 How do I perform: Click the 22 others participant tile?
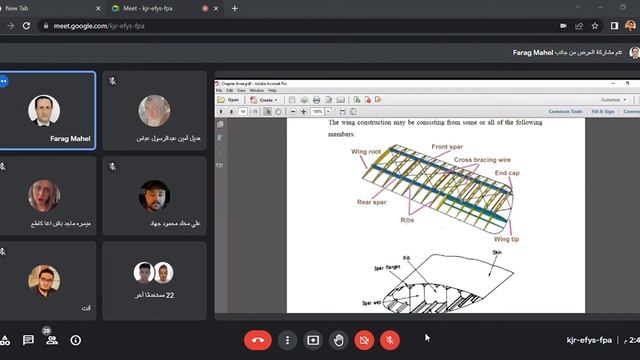point(154,281)
